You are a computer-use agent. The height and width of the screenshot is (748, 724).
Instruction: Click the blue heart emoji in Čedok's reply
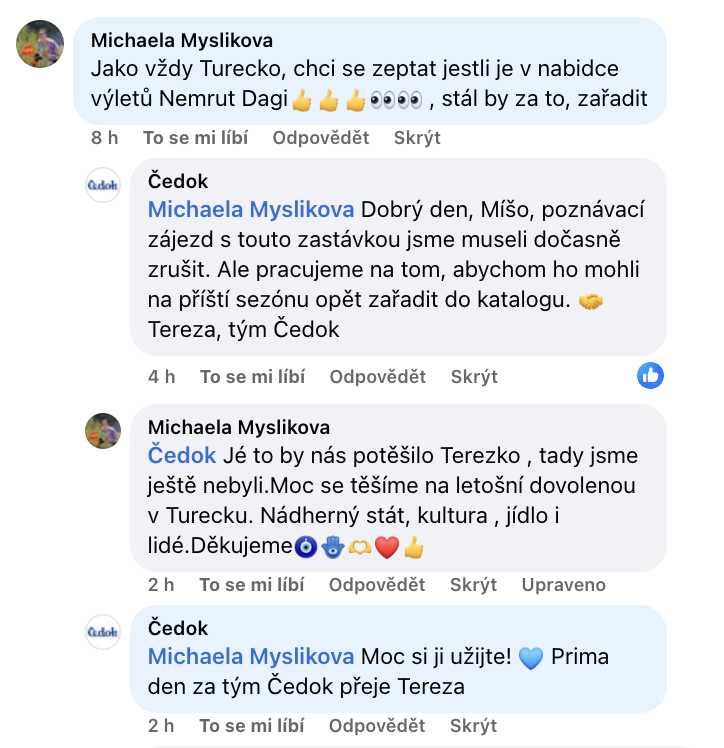tap(531, 658)
